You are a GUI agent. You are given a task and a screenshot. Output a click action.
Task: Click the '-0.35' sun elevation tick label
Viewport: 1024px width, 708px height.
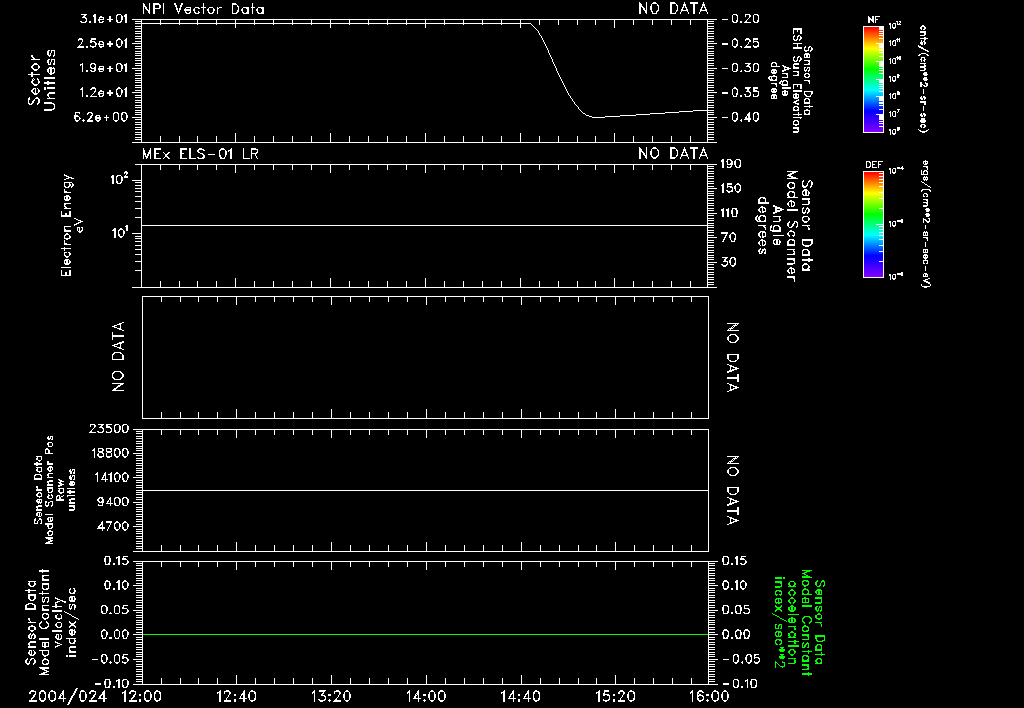pos(741,93)
